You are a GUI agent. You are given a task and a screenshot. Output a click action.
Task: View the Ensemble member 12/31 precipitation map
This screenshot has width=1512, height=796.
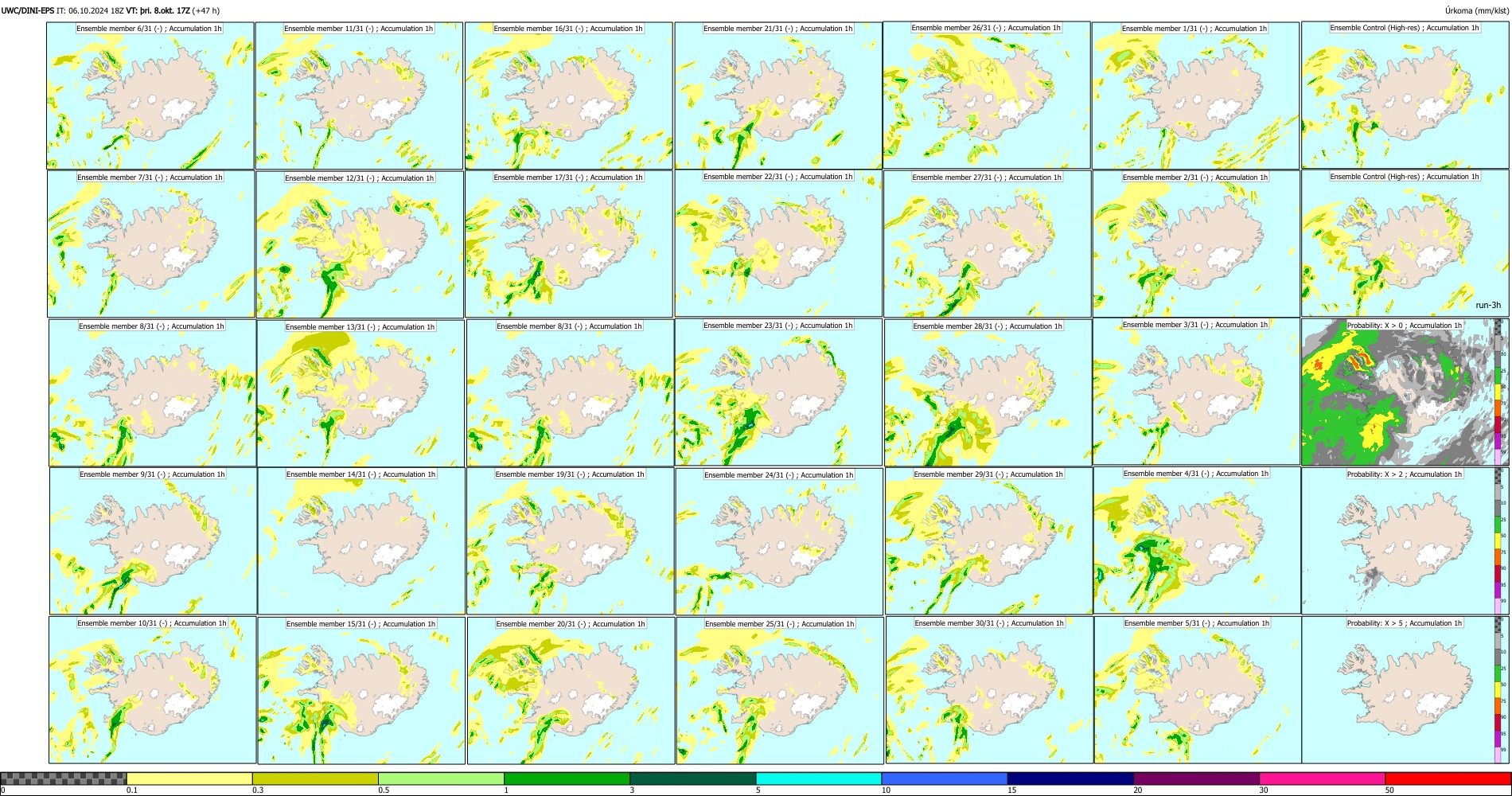[x=360, y=244]
